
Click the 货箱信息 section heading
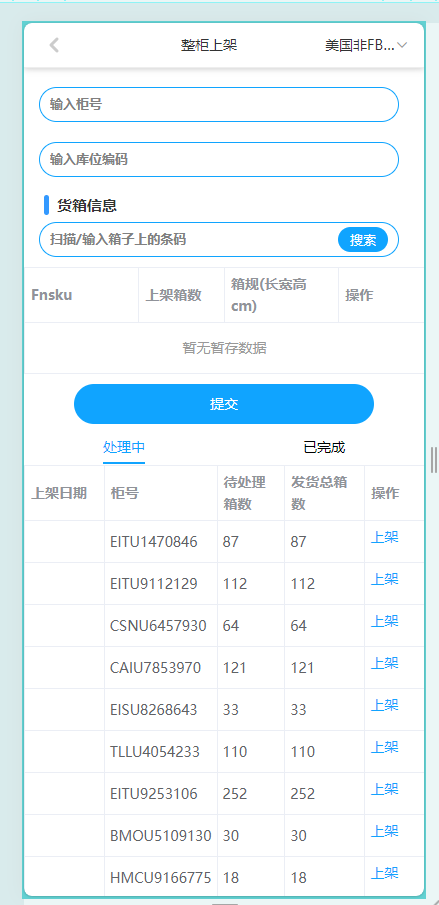coord(87,205)
